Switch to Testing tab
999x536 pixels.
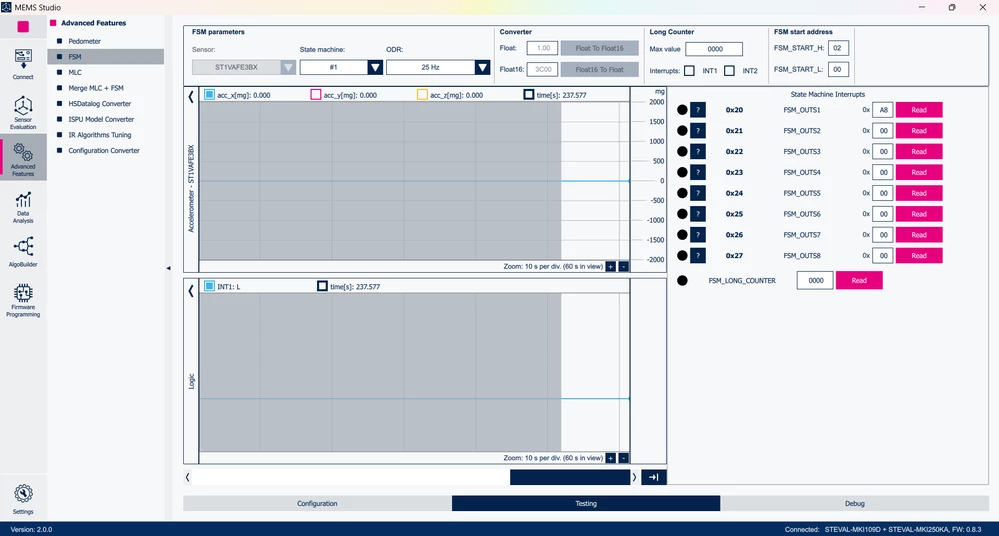pyautogui.click(x=586, y=503)
